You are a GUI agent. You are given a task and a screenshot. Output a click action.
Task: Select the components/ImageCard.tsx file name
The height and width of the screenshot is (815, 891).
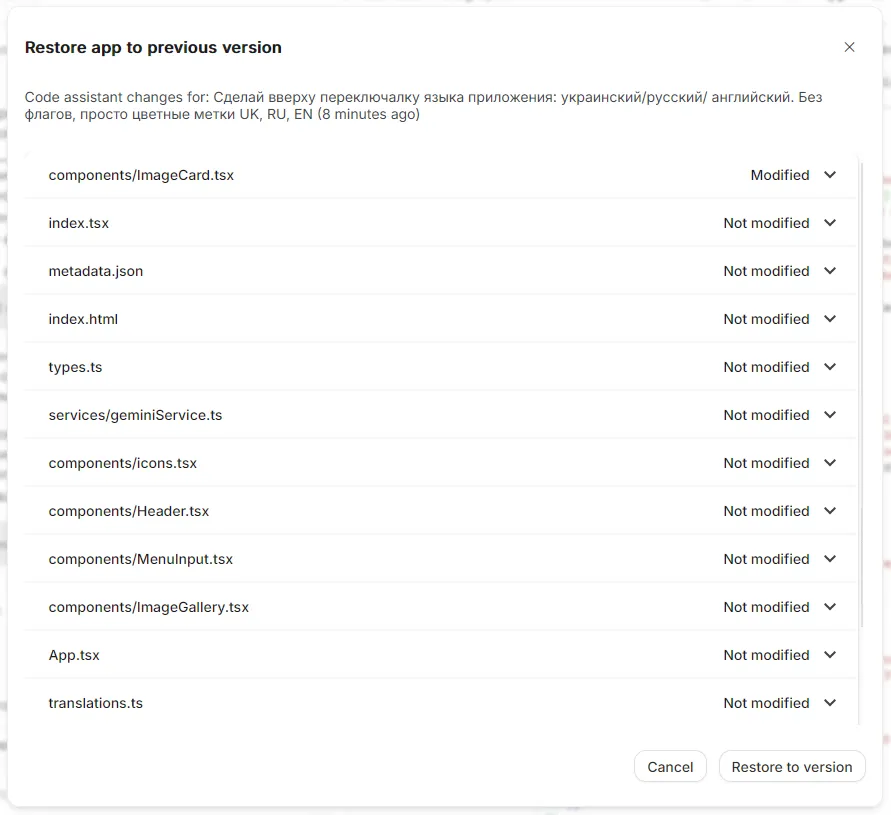coord(141,175)
